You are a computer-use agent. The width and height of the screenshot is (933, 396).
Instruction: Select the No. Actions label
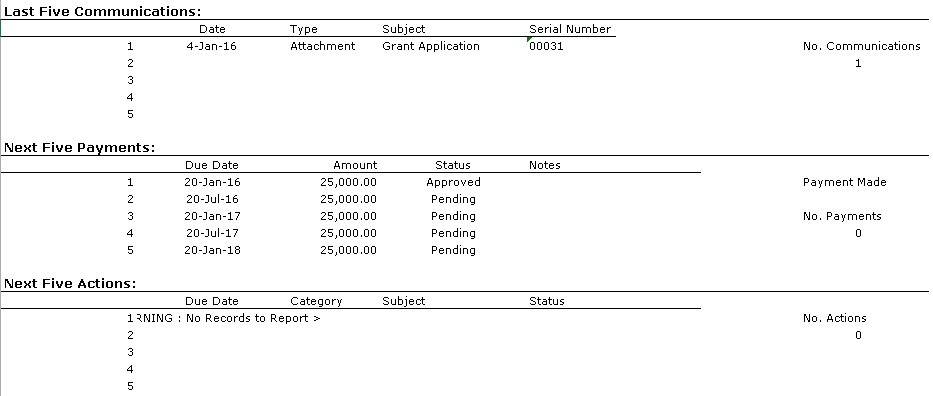tap(834, 318)
